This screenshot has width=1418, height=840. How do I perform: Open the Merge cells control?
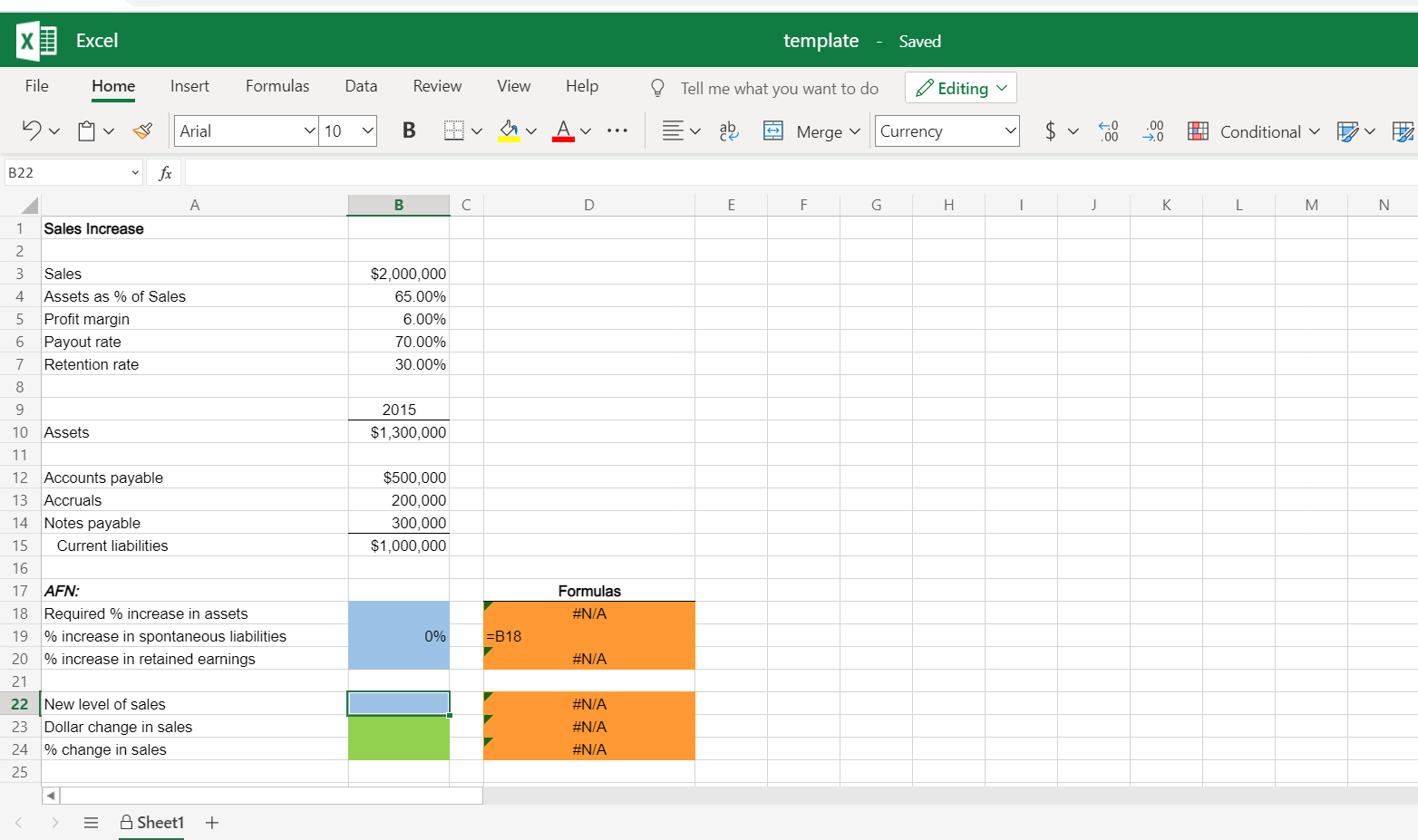[812, 131]
